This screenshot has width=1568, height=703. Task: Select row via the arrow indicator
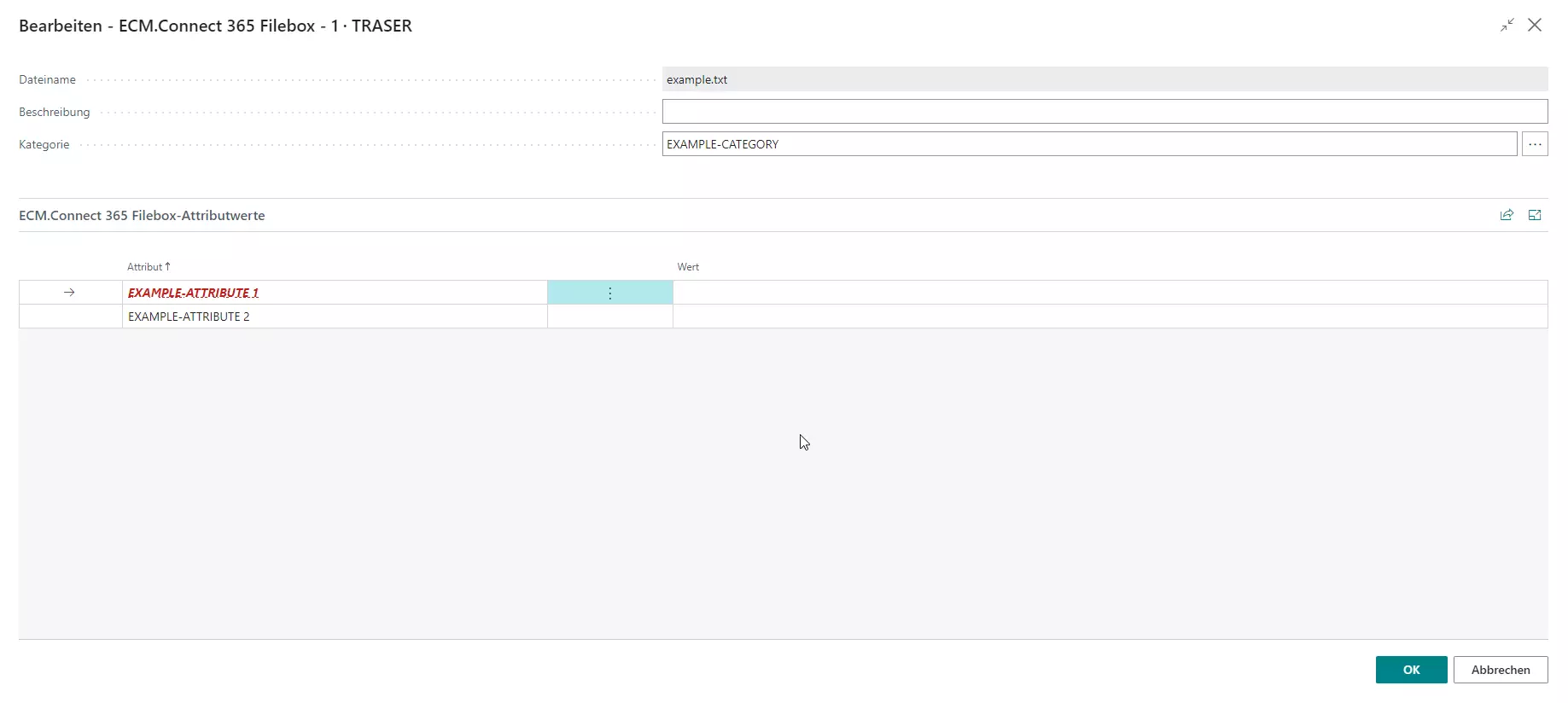click(x=69, y=293)
